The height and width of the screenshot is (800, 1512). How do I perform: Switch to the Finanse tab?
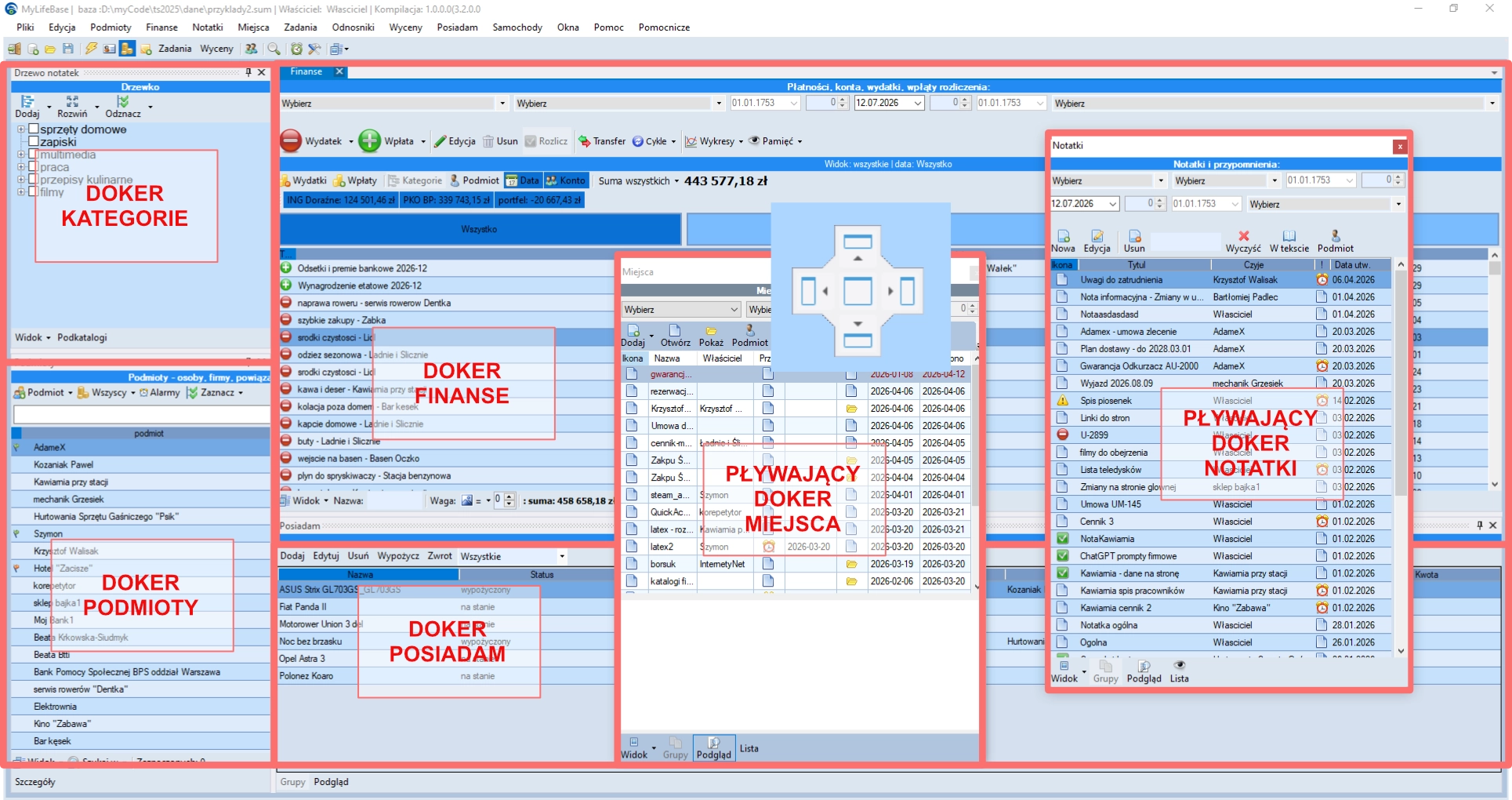306,71
